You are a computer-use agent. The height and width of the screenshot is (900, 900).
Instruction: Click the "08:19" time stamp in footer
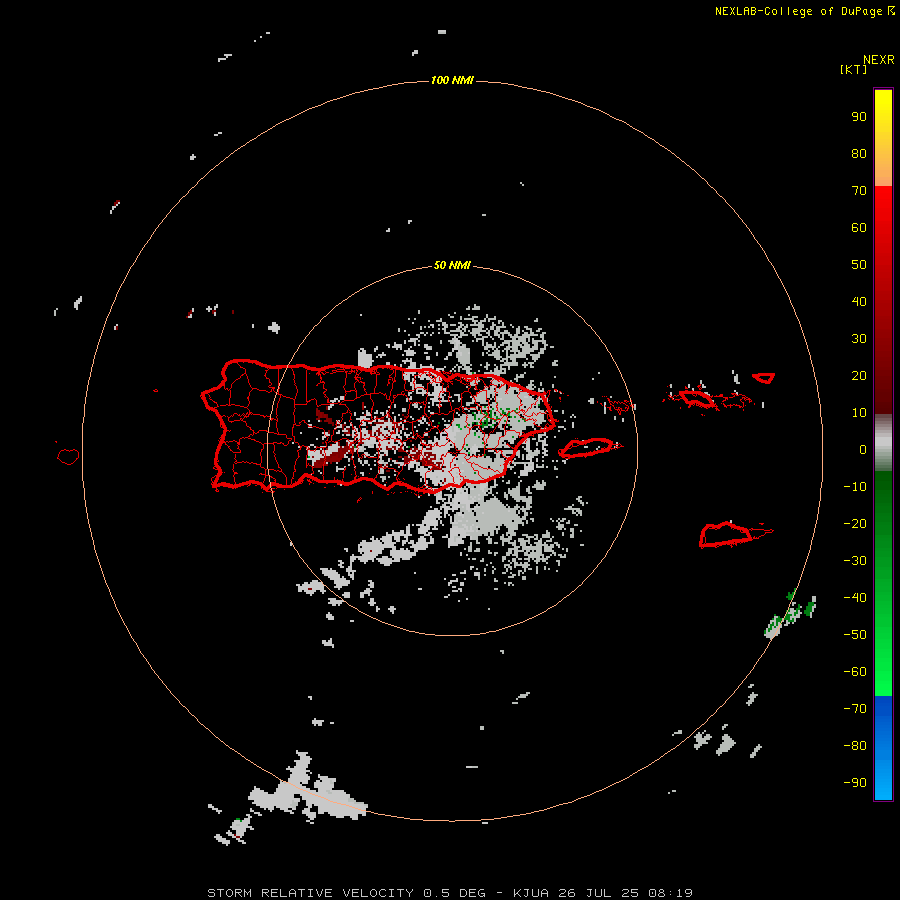click(670, 893)
